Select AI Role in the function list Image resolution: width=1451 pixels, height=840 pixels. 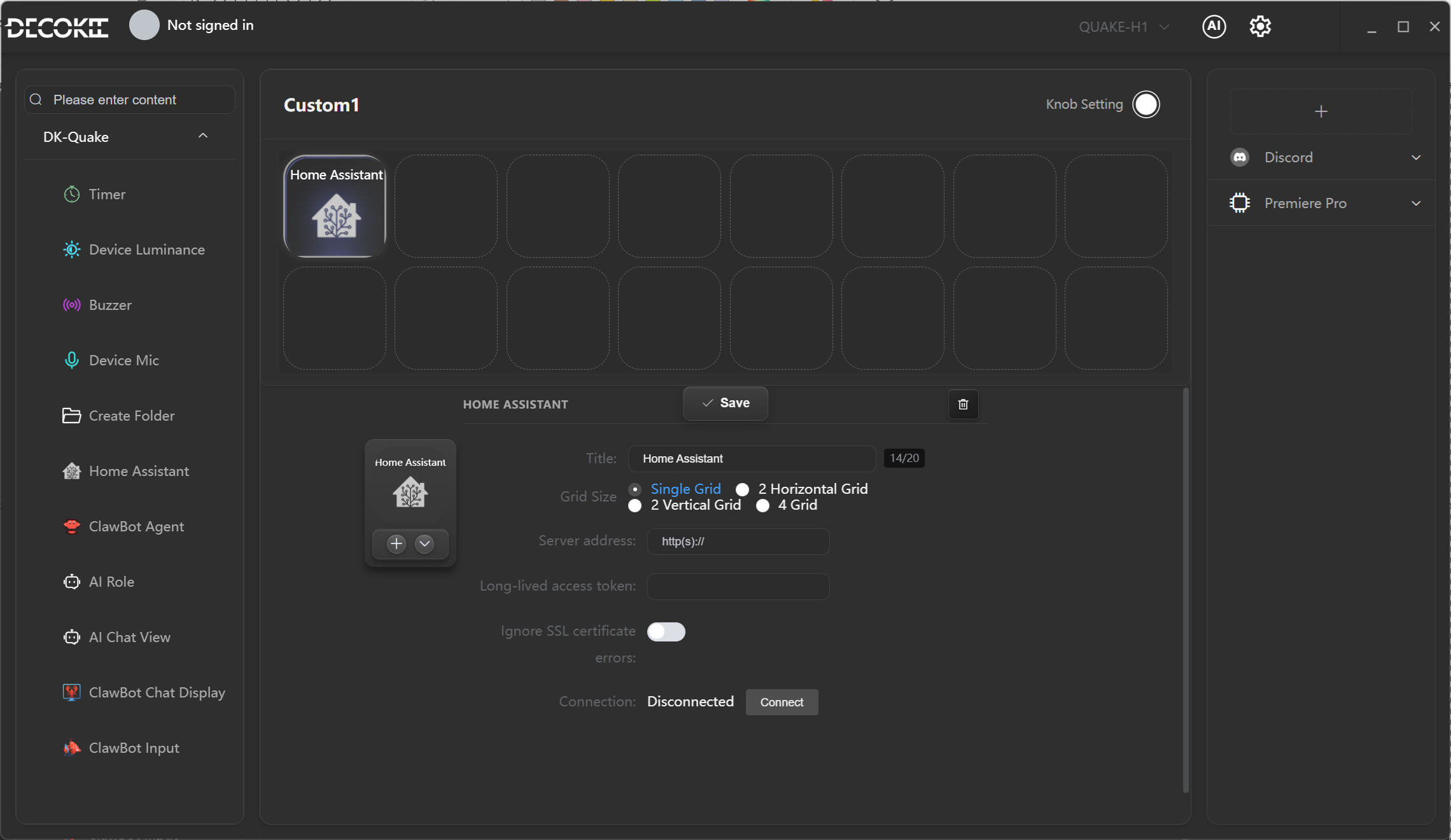(x=111, y=582)
